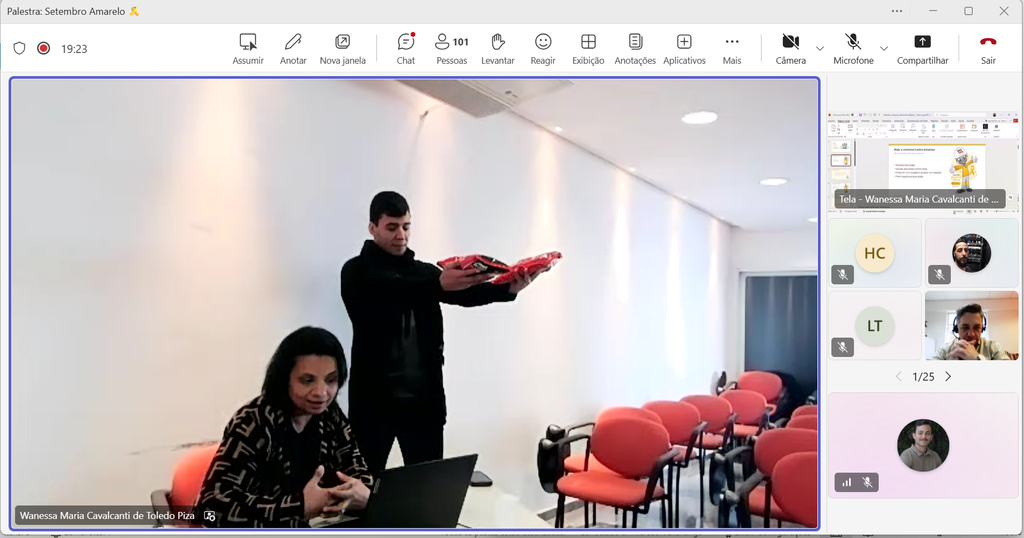1024x538 pixels.
Task: Open in Nova janela
Action: pyautogui.click(x=342, y=49)
